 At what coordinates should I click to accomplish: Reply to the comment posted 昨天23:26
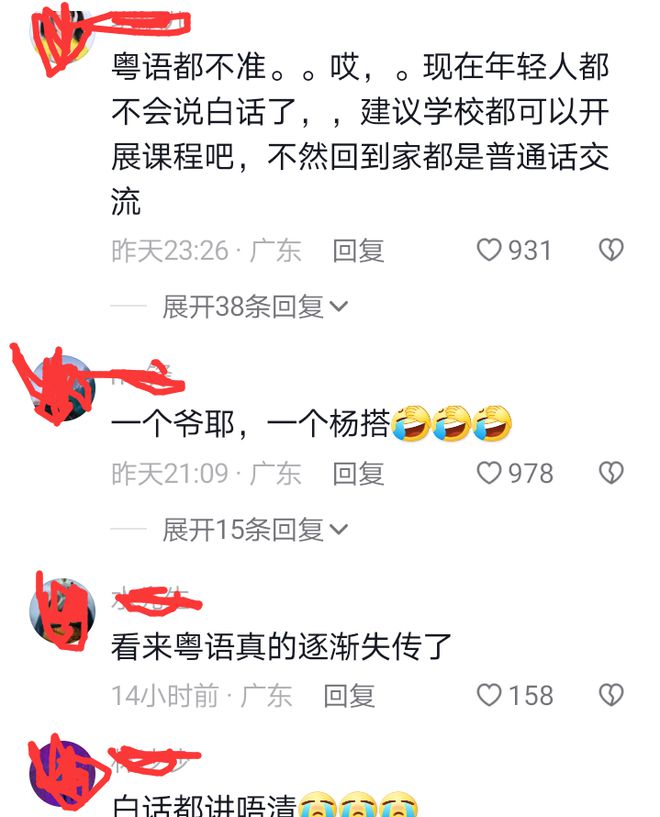[x=358, y=251]
